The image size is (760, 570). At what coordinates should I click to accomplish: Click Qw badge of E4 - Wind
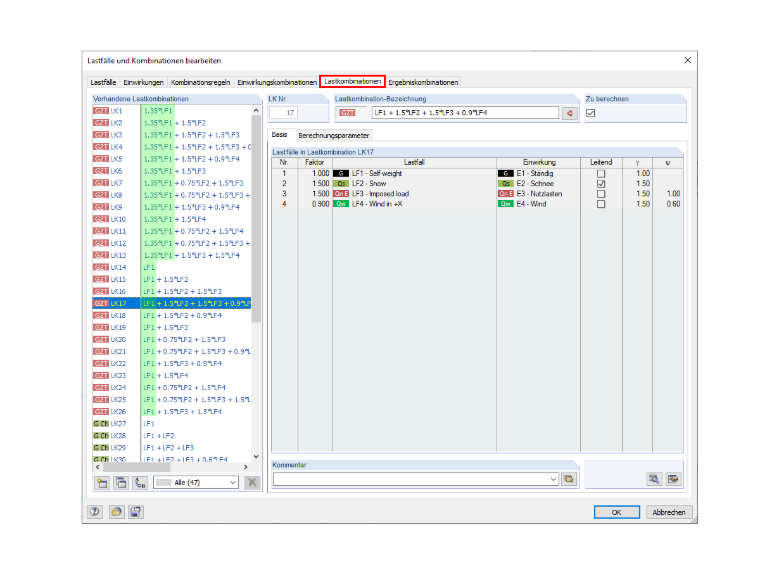pyautogui.click(x=506, y=204)
